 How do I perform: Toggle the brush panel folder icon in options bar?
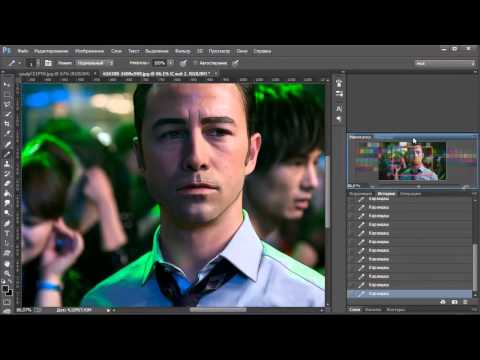click(48, 63)
